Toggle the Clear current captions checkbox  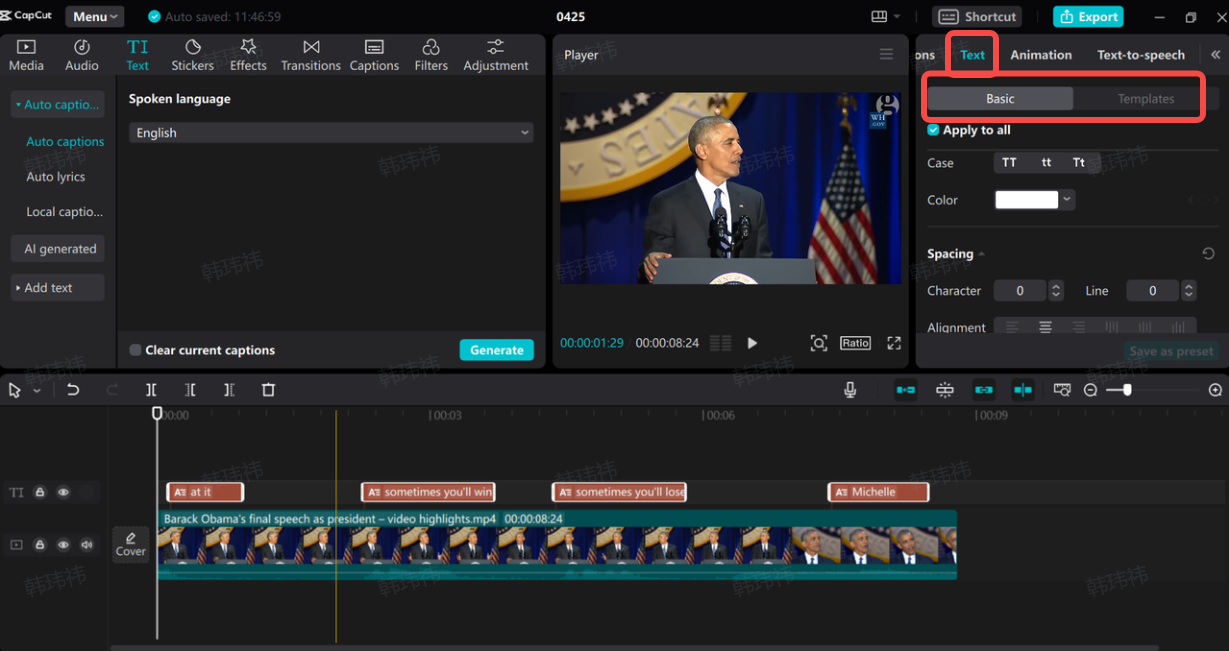pyautogui.click(x=135, y=350)
